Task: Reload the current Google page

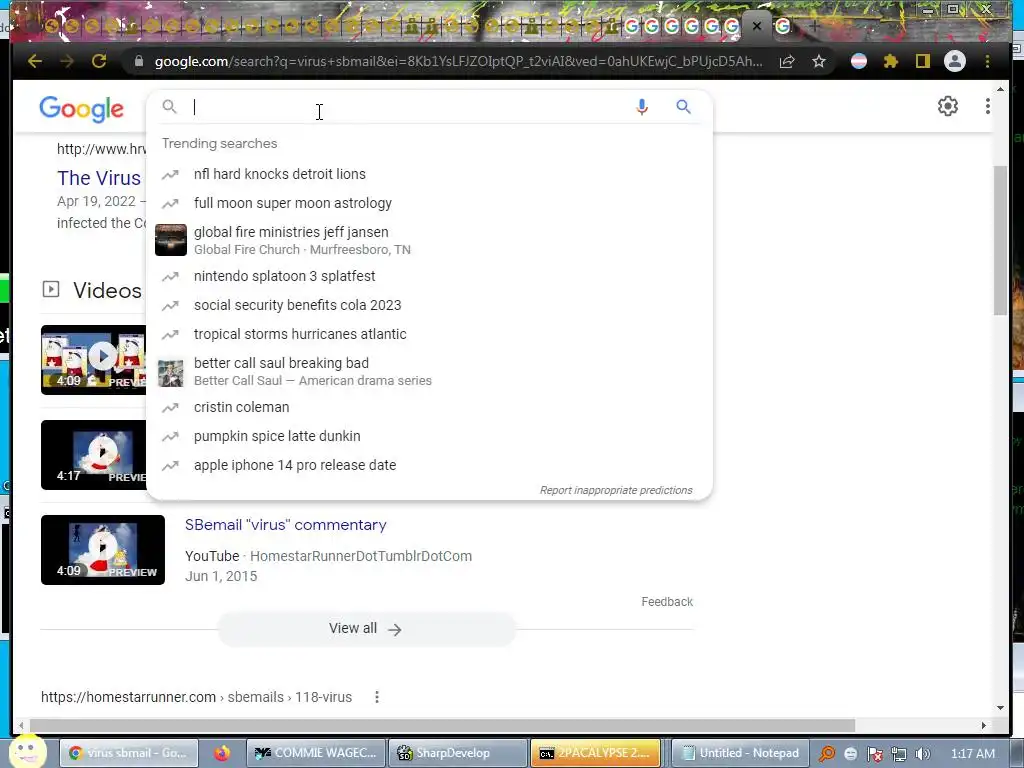Action: click(99, 61)
